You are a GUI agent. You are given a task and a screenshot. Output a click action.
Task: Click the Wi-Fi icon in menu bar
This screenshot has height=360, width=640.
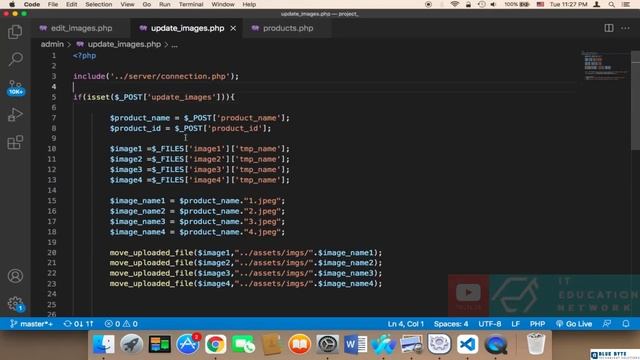tap(454, 4)
